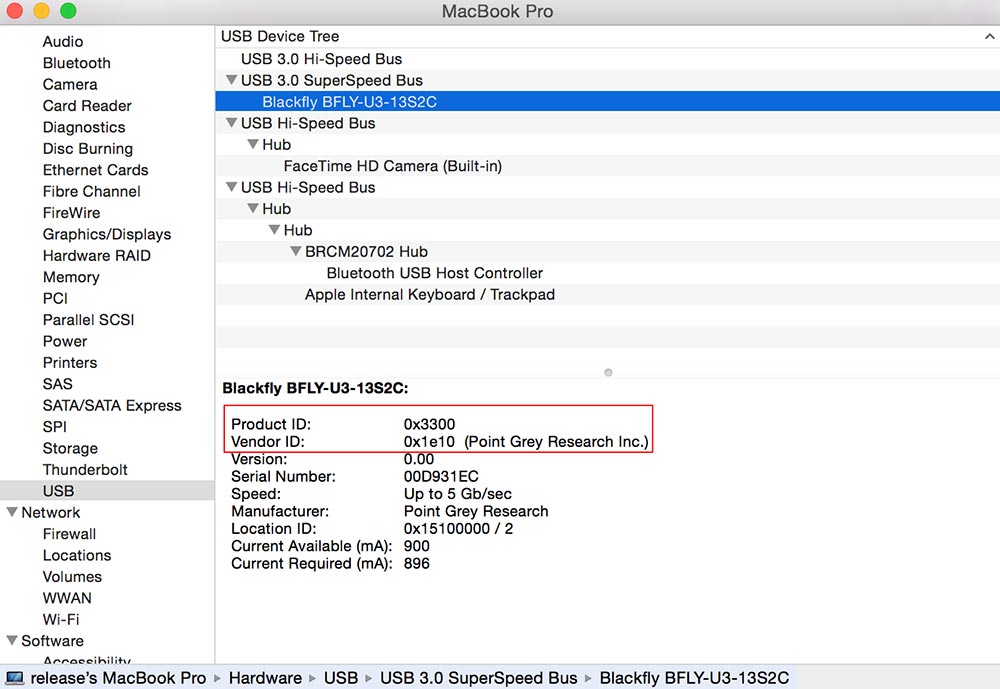
Task: Select the Blackfly BFLY-U3-13S2C device row
Action: click(x=608, y=101)
